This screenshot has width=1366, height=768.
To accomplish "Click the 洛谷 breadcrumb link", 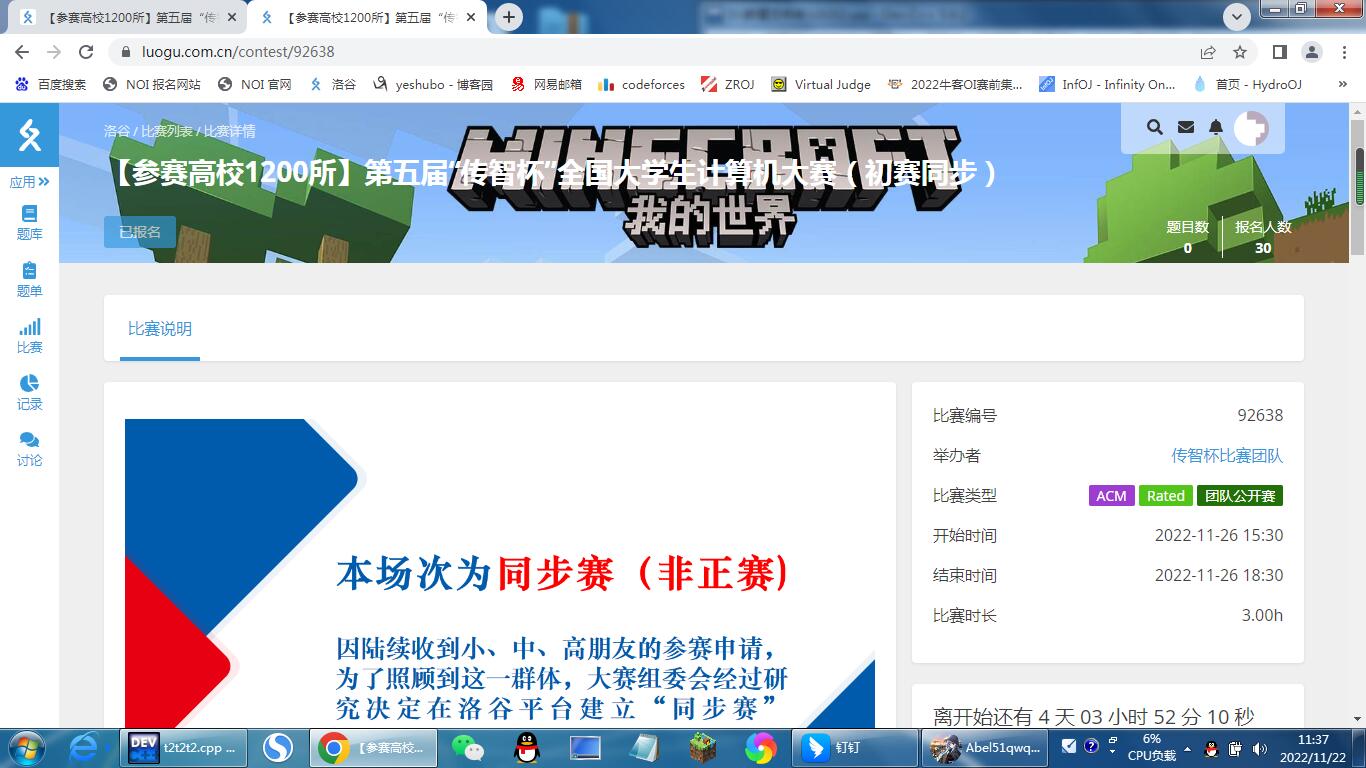I will pyautogui.click(x=117, y=131).
